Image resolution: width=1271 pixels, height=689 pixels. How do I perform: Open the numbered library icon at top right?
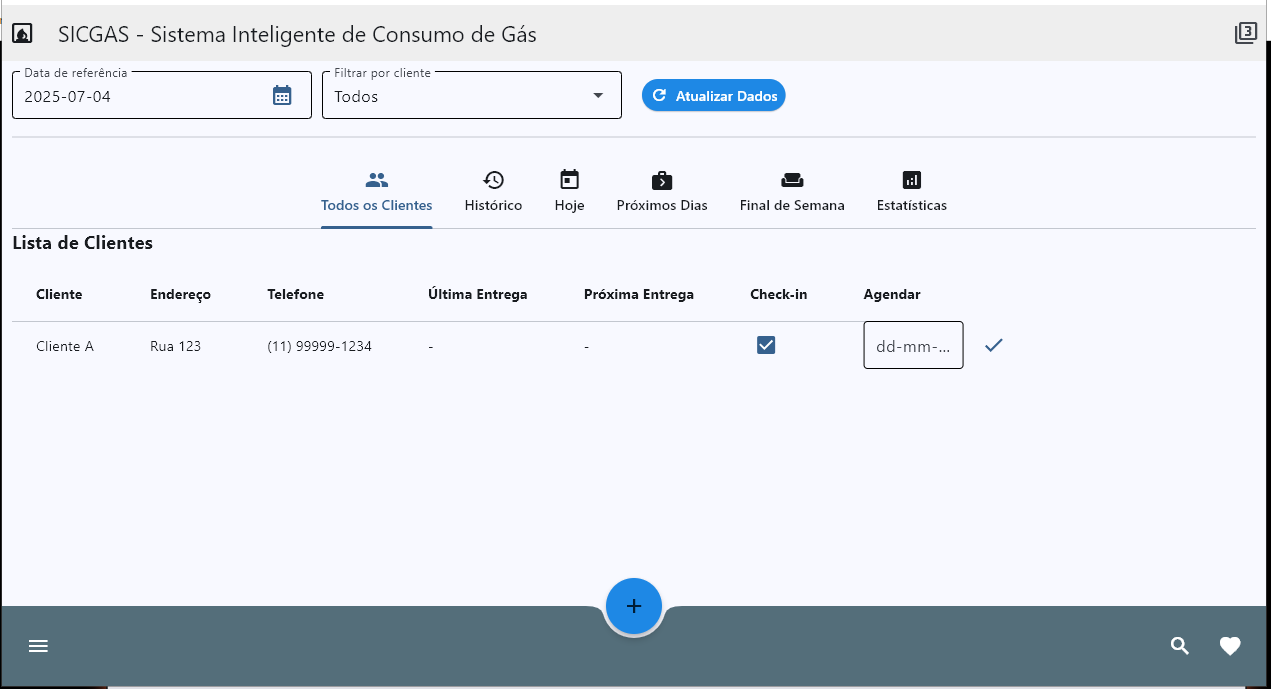[1245, 33]
